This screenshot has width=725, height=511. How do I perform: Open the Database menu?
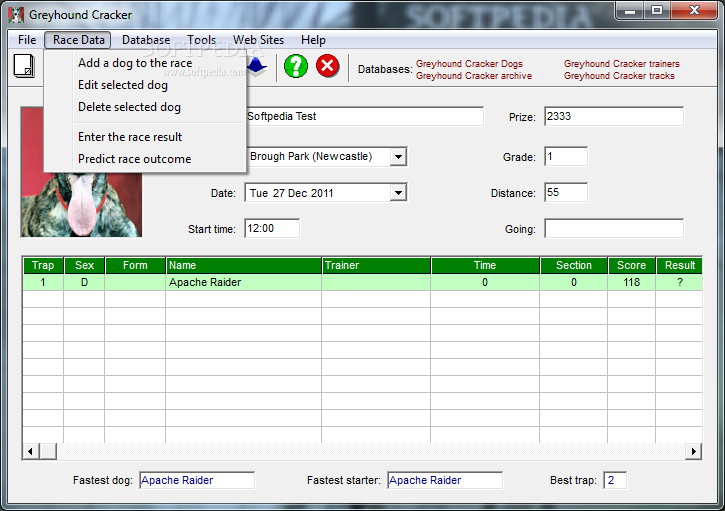click(x=146, y=40)
